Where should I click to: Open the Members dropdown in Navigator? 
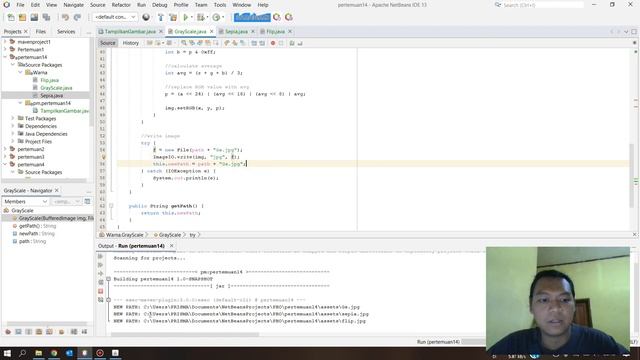coord(26,202)
